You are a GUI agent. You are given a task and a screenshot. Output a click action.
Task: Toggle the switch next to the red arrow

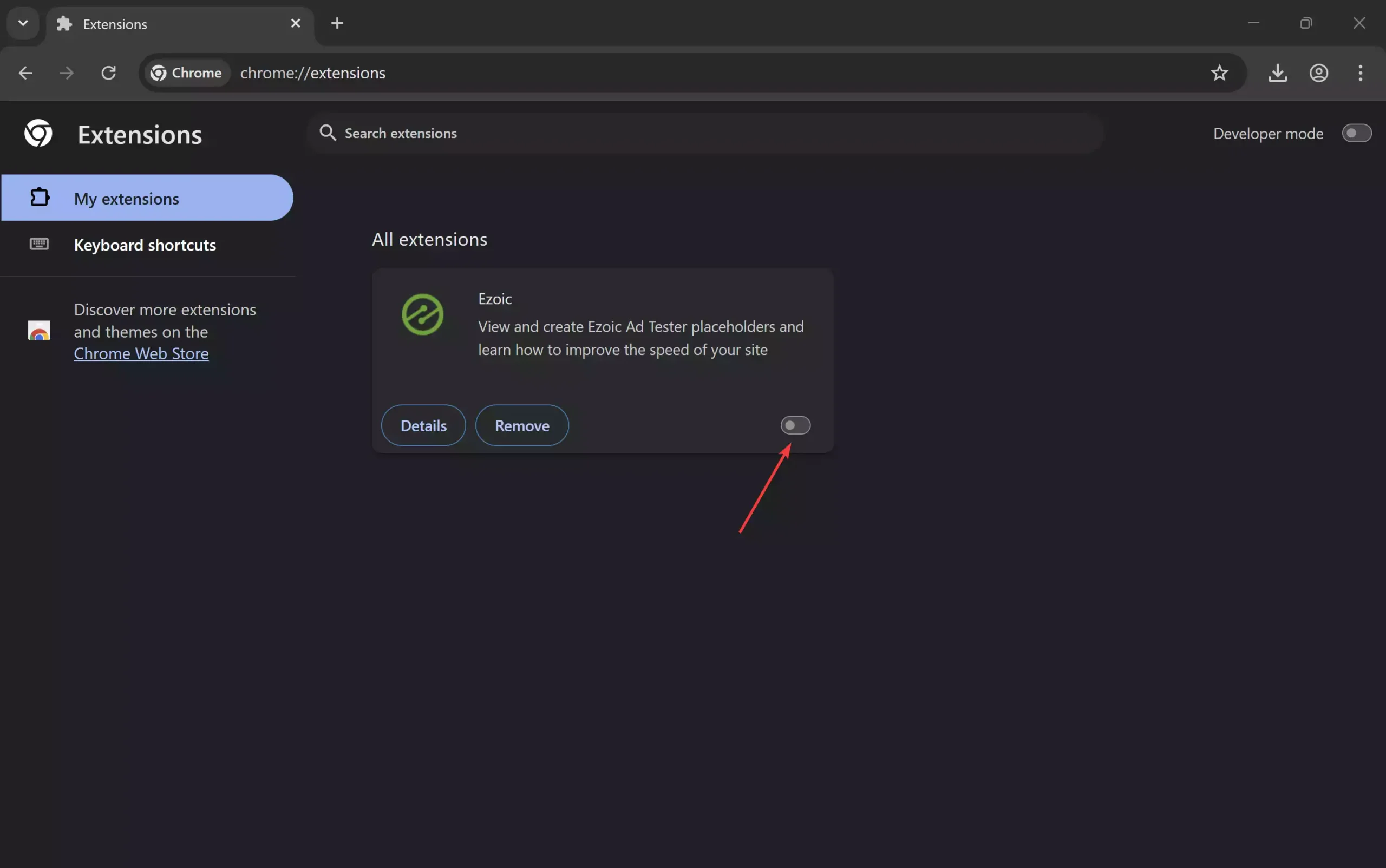pyautogui.click(x=795, y=425)
